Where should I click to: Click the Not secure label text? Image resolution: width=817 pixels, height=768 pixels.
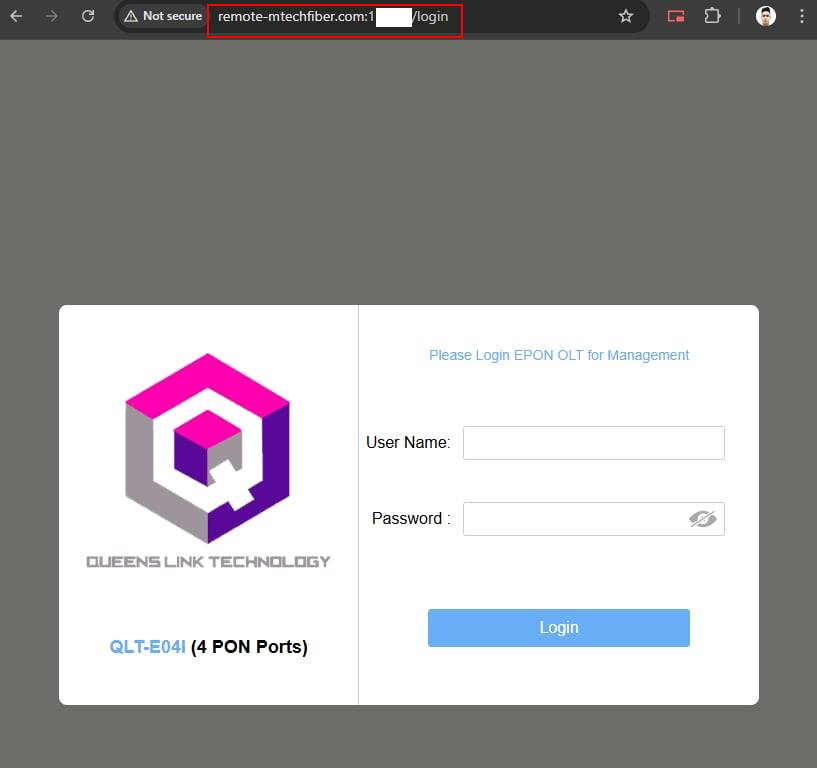(172, 16)
